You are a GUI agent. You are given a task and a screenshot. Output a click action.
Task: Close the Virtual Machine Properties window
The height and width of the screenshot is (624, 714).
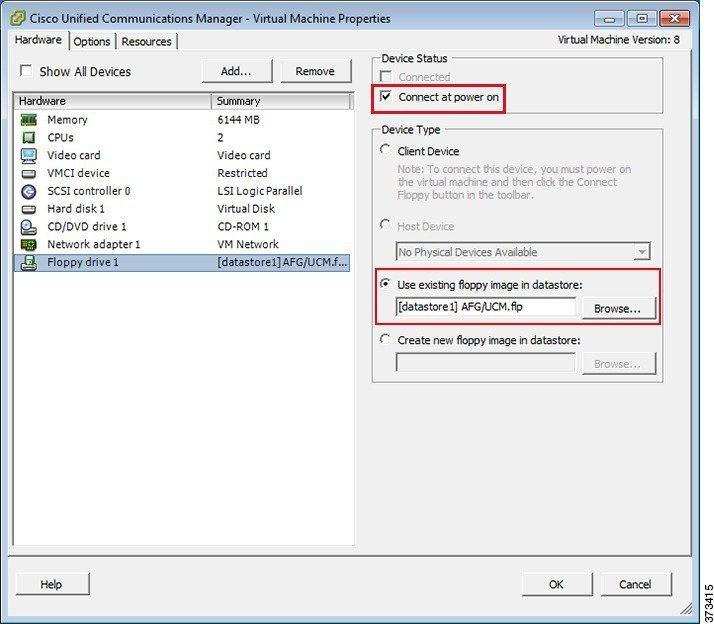point(675,19)
